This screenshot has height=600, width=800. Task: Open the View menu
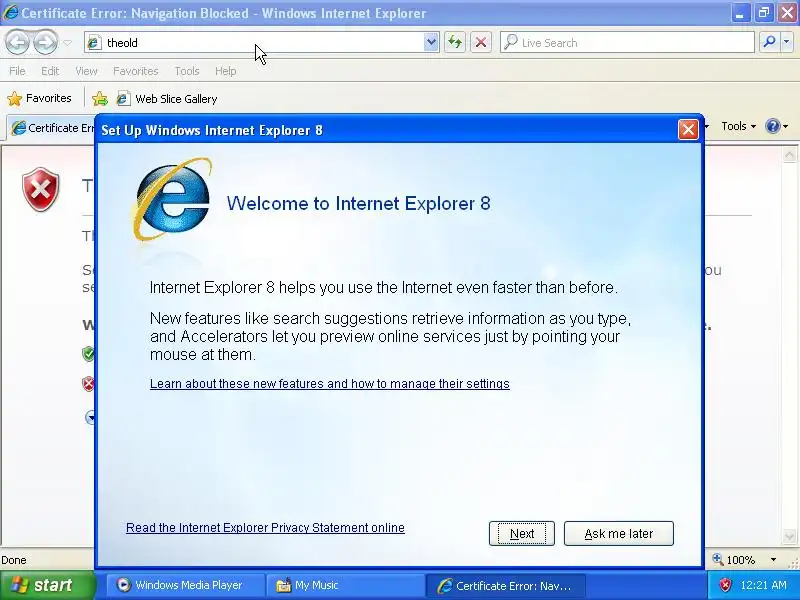86,71
